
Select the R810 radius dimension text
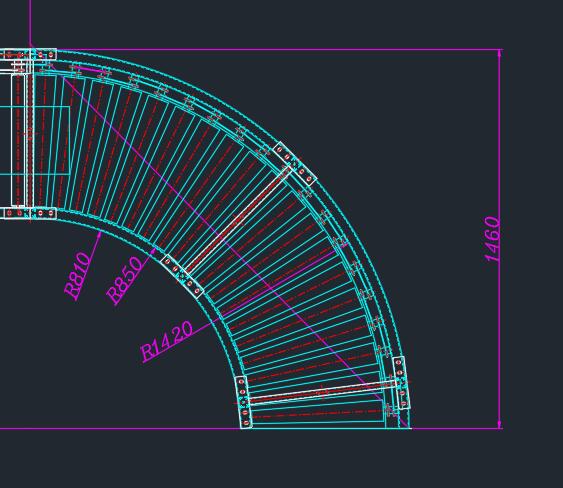(78, 275)
